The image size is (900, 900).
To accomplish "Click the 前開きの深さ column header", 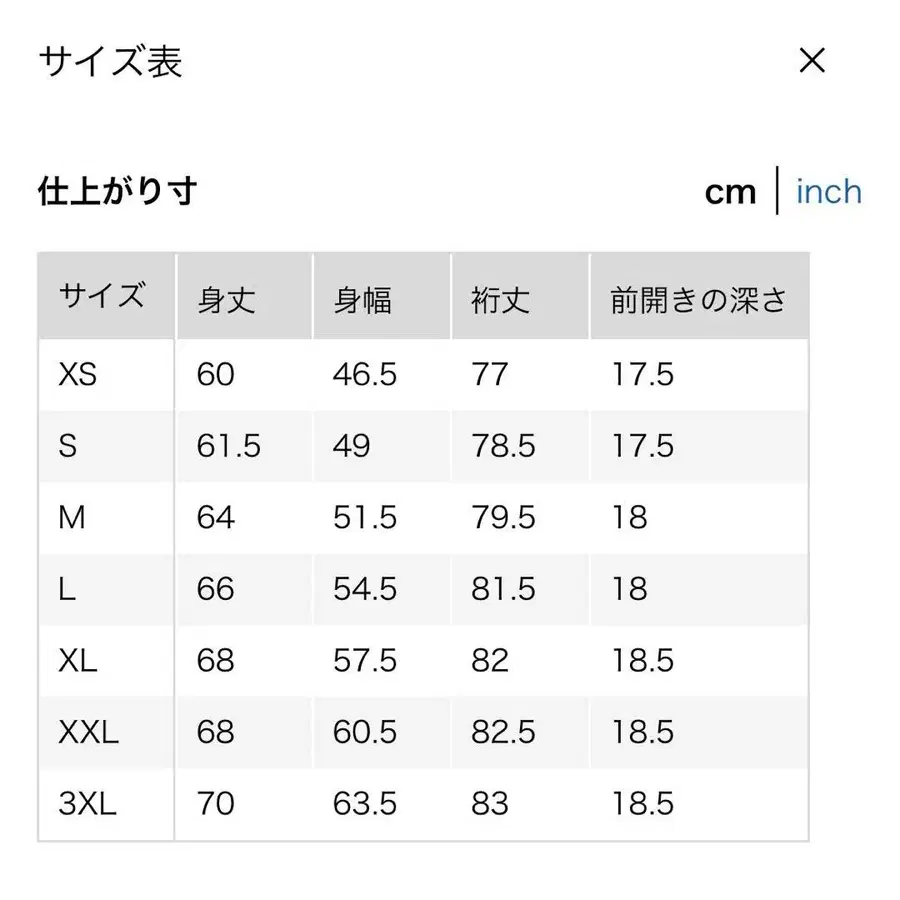I will tap(697, 296).
